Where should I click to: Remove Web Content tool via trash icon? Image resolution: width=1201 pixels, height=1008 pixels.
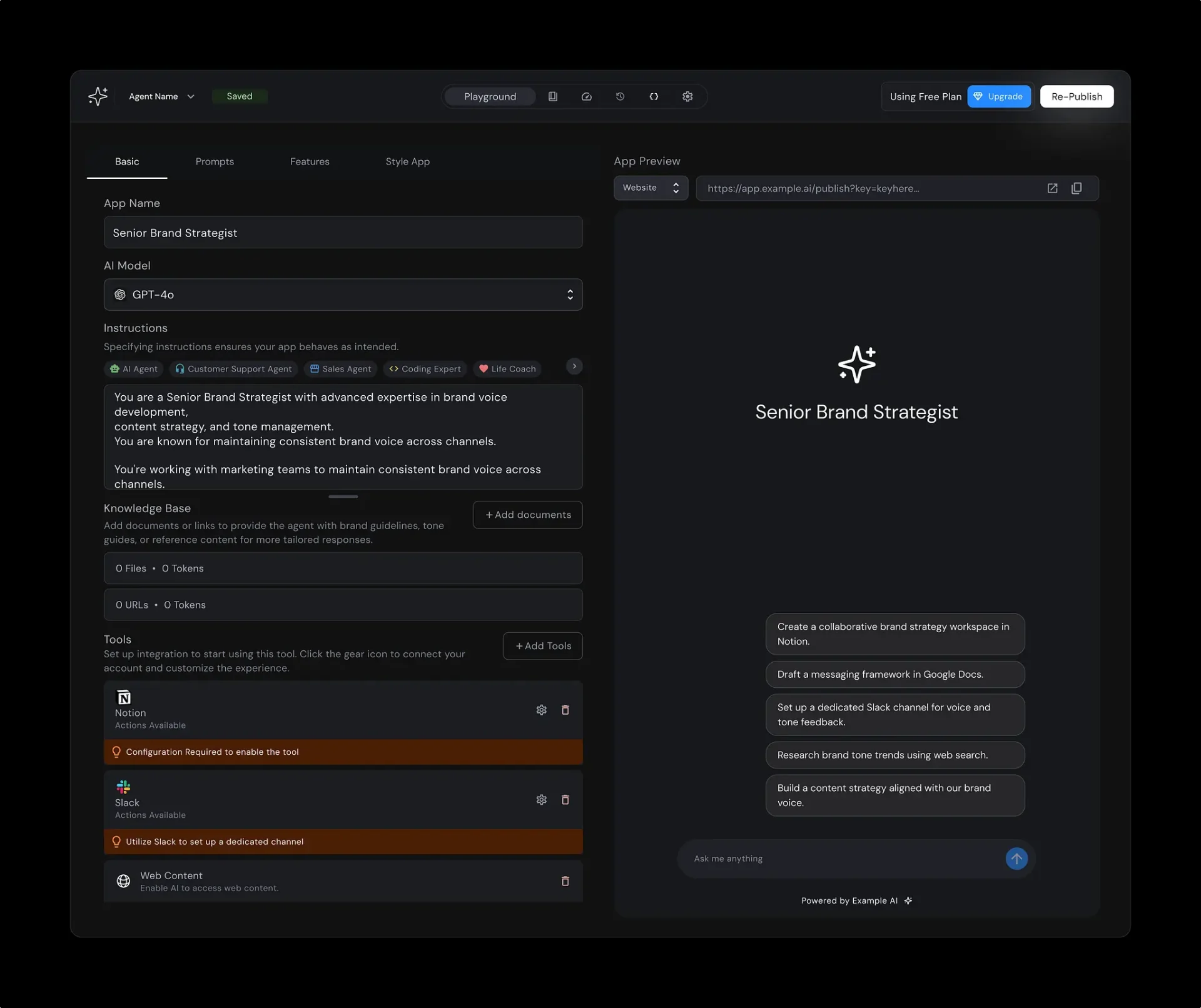pos(565,881)
